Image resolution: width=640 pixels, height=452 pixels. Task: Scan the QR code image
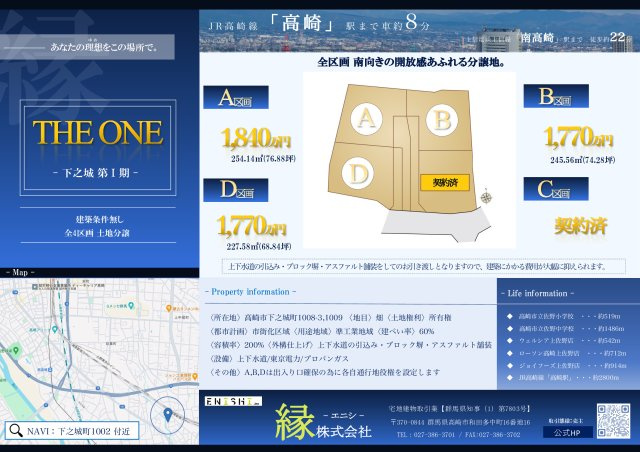tap(613, 419)
